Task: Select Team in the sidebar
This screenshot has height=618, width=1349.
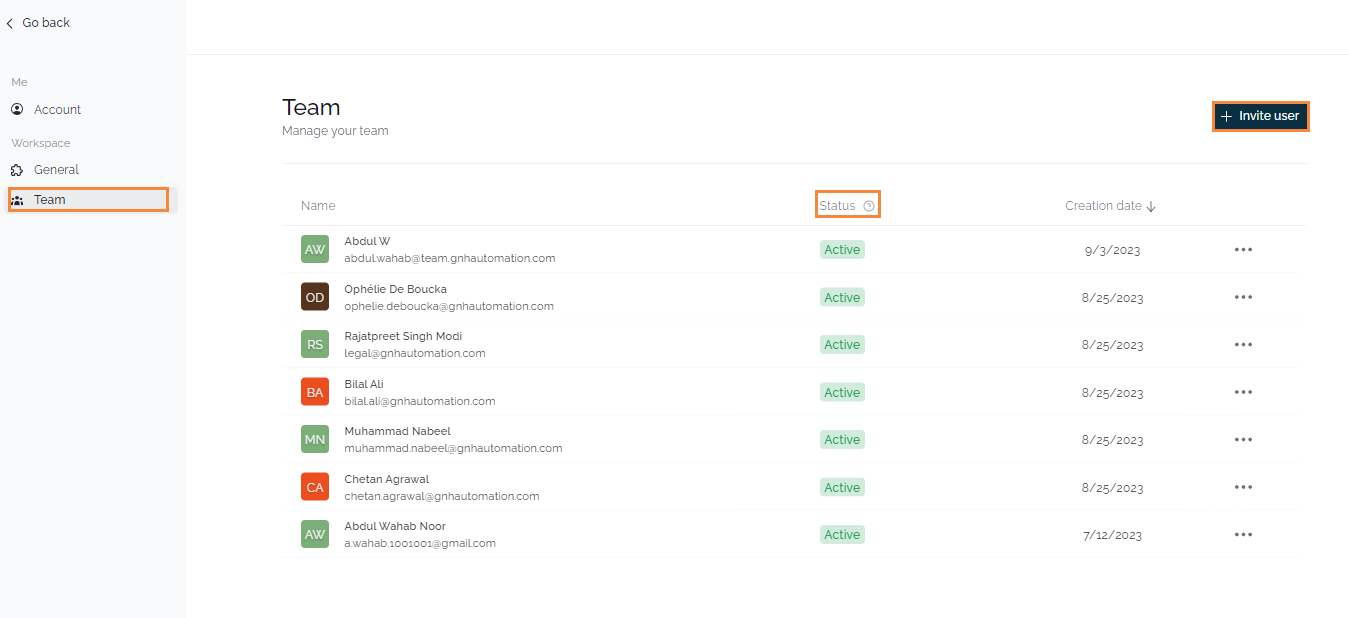Action: tap(50, 200)
